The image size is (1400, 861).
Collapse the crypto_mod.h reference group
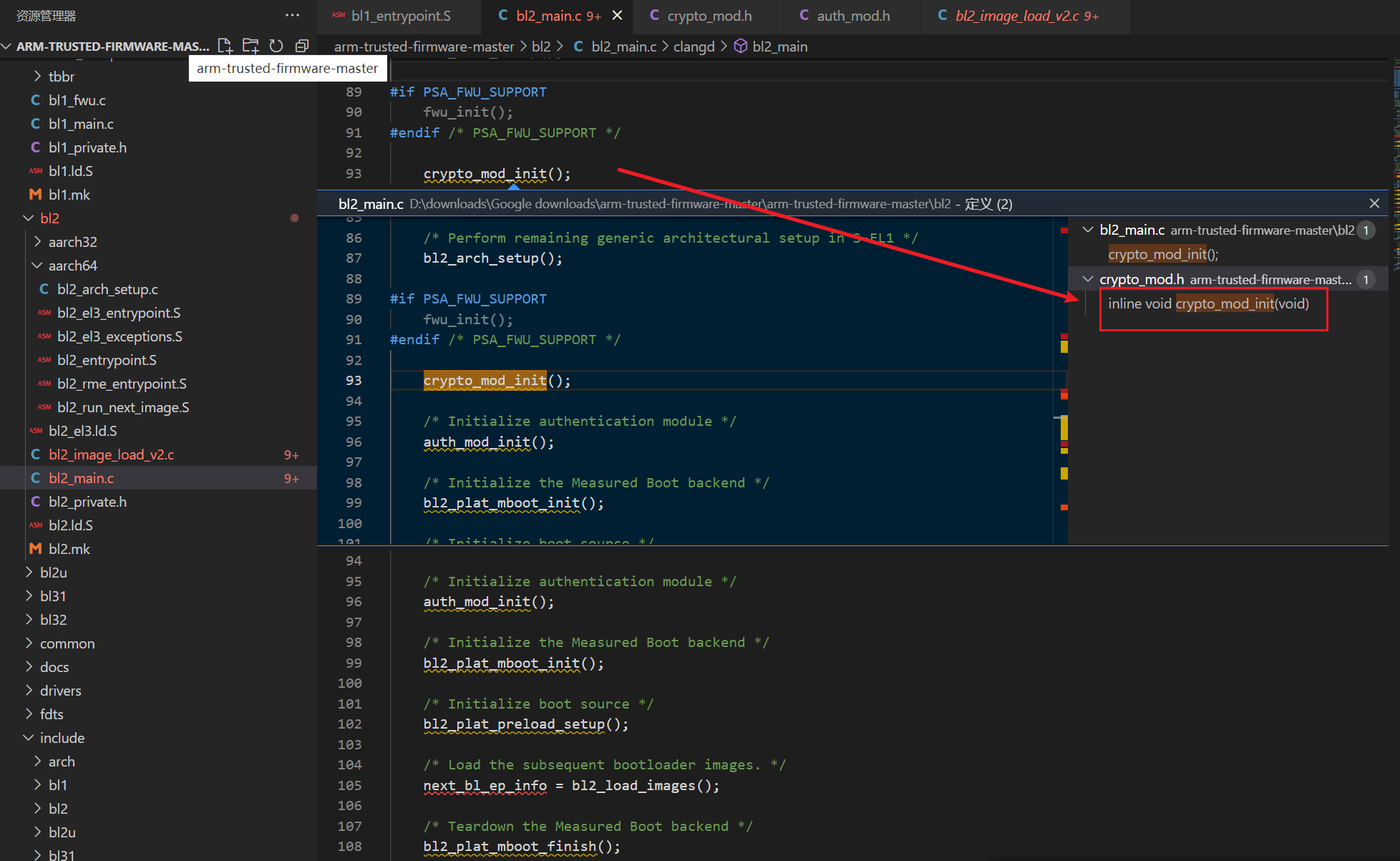1088,279
